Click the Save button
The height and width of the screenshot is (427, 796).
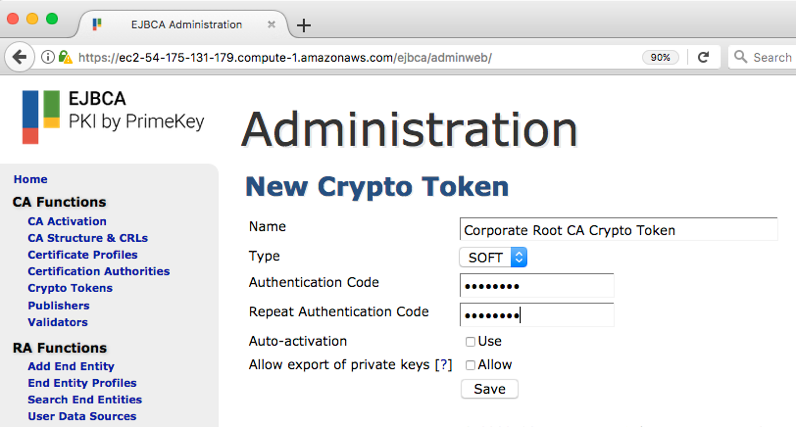click(x=489, y=389)
